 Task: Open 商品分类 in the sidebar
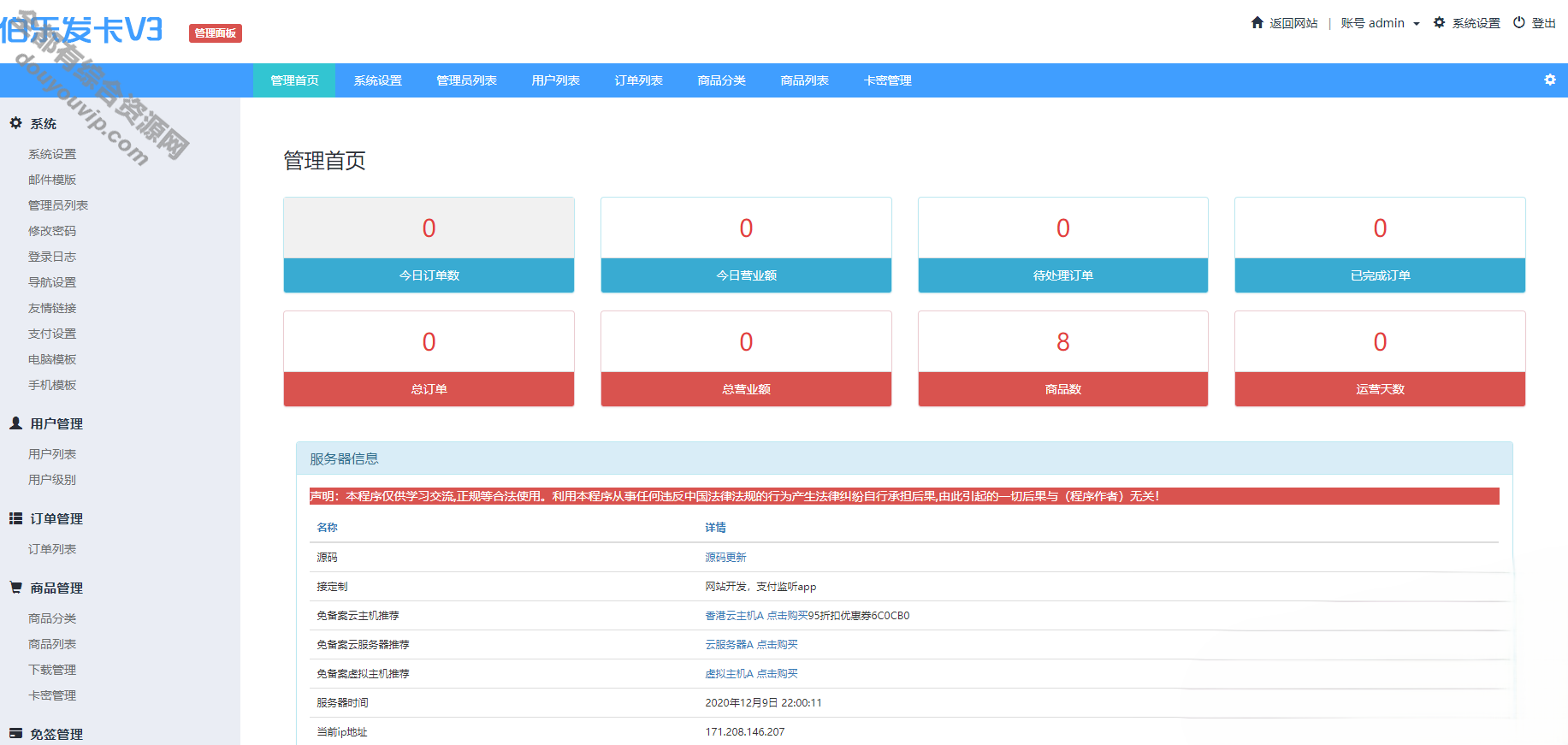click(52, 618)
